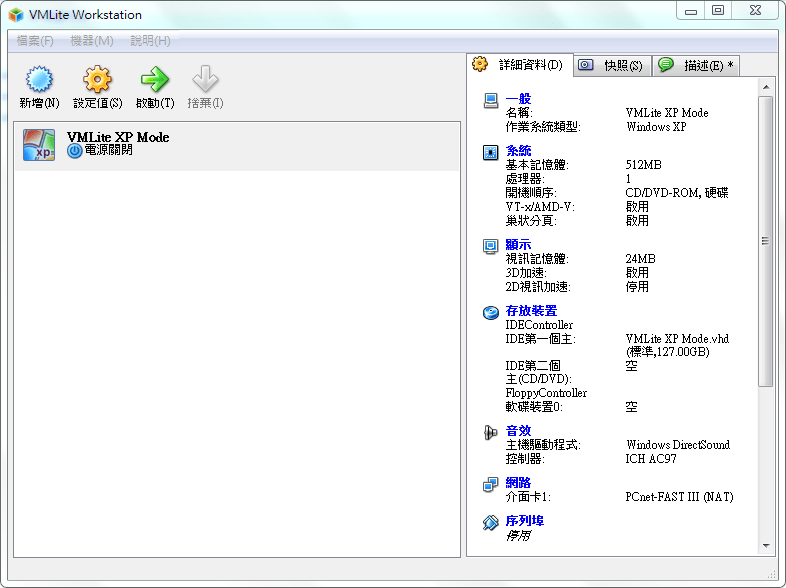Open the 存放裝置 section link

[x=531, y=311]
